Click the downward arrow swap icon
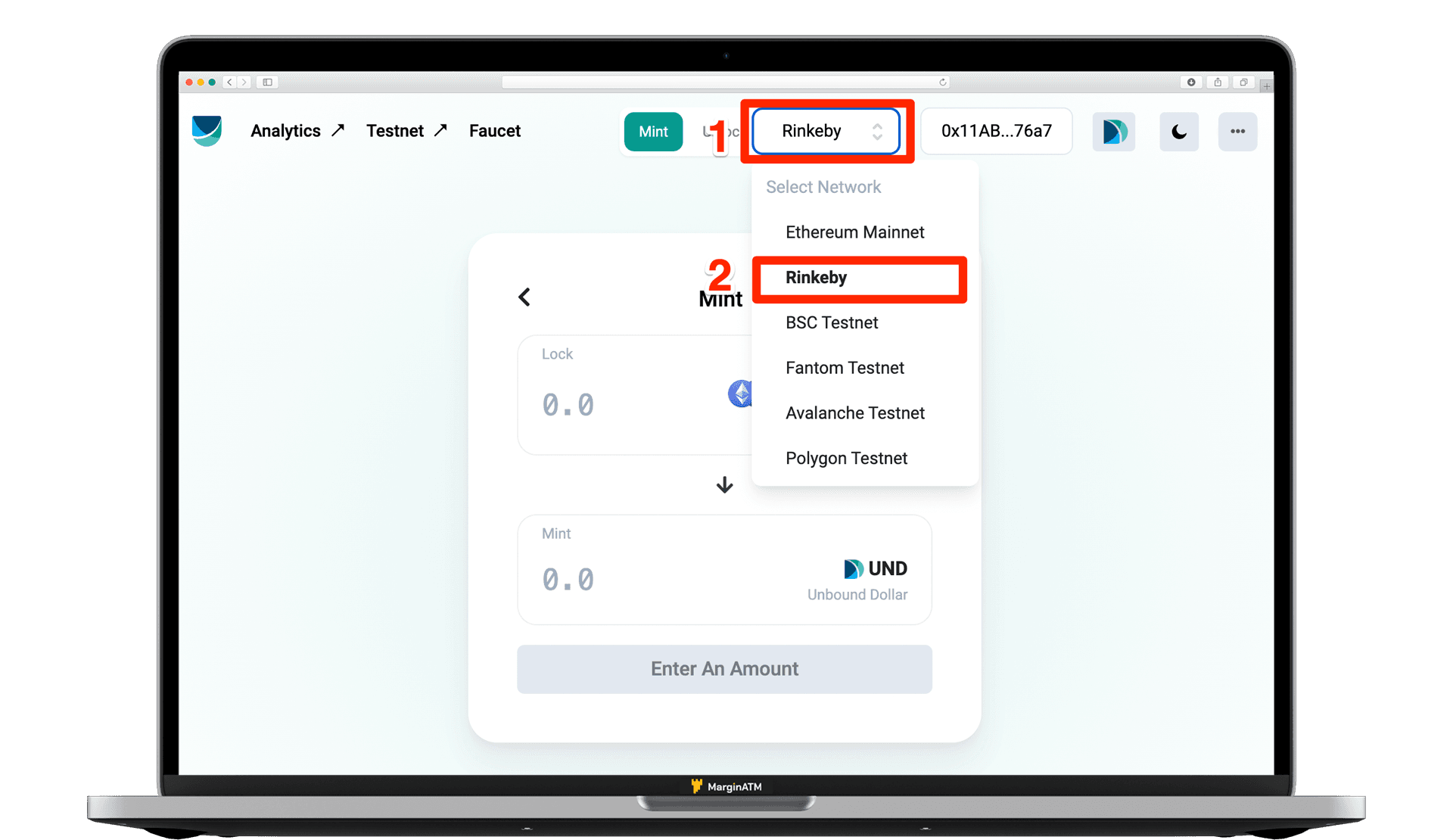 pos(725,484)
